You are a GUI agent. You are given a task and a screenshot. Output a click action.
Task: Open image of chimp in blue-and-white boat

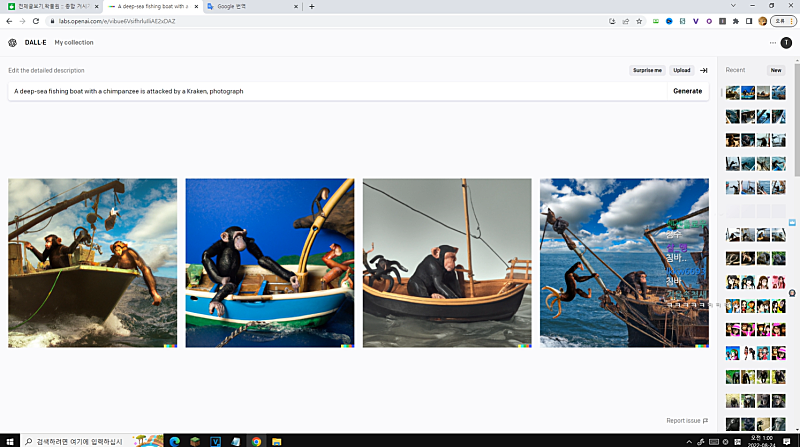coord(270,263)
